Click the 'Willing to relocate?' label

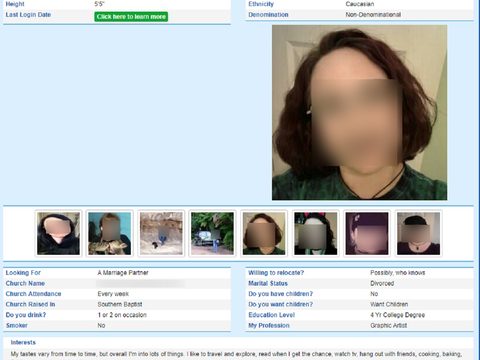(276, 273)
